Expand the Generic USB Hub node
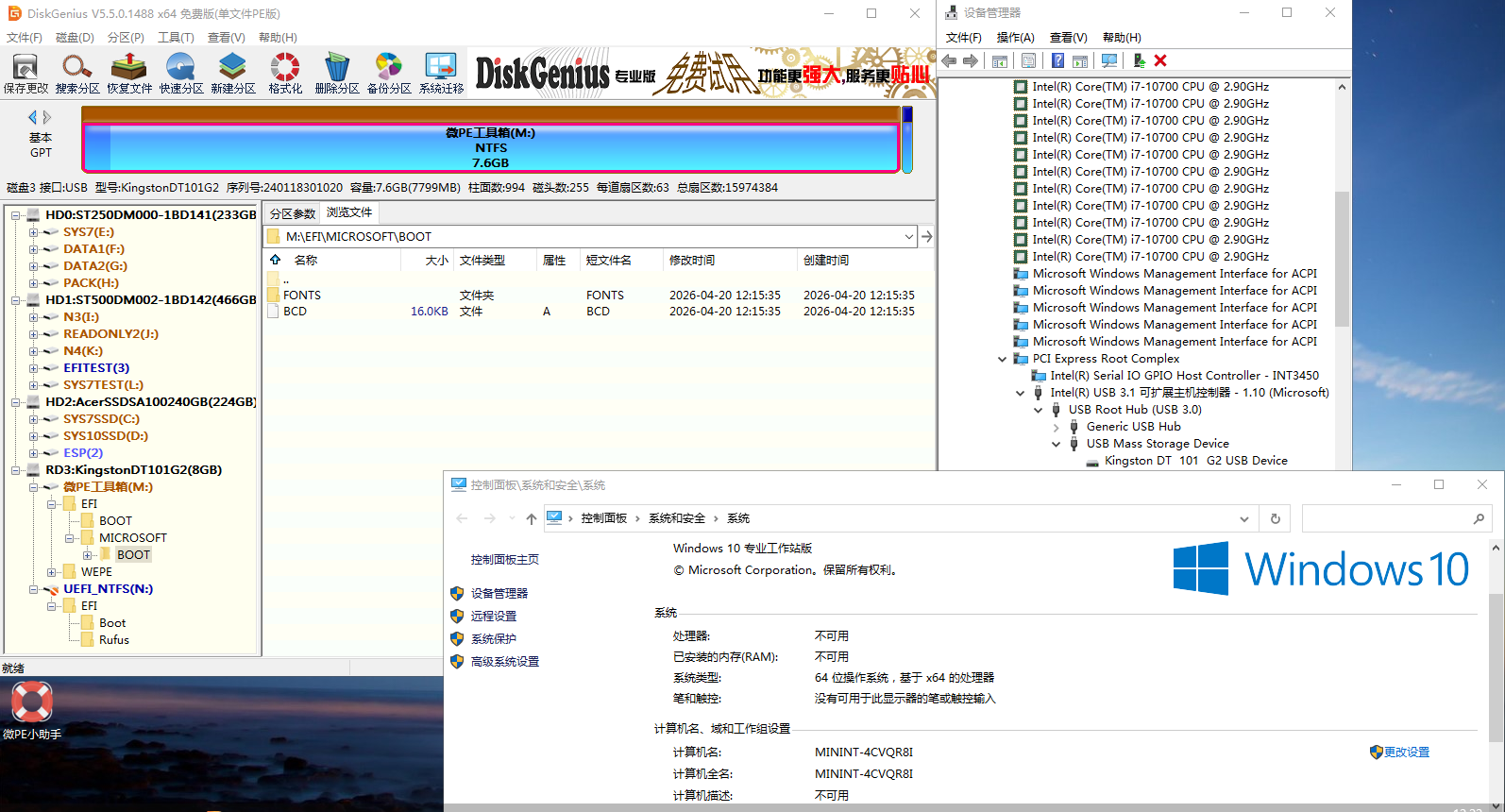 1056,427
